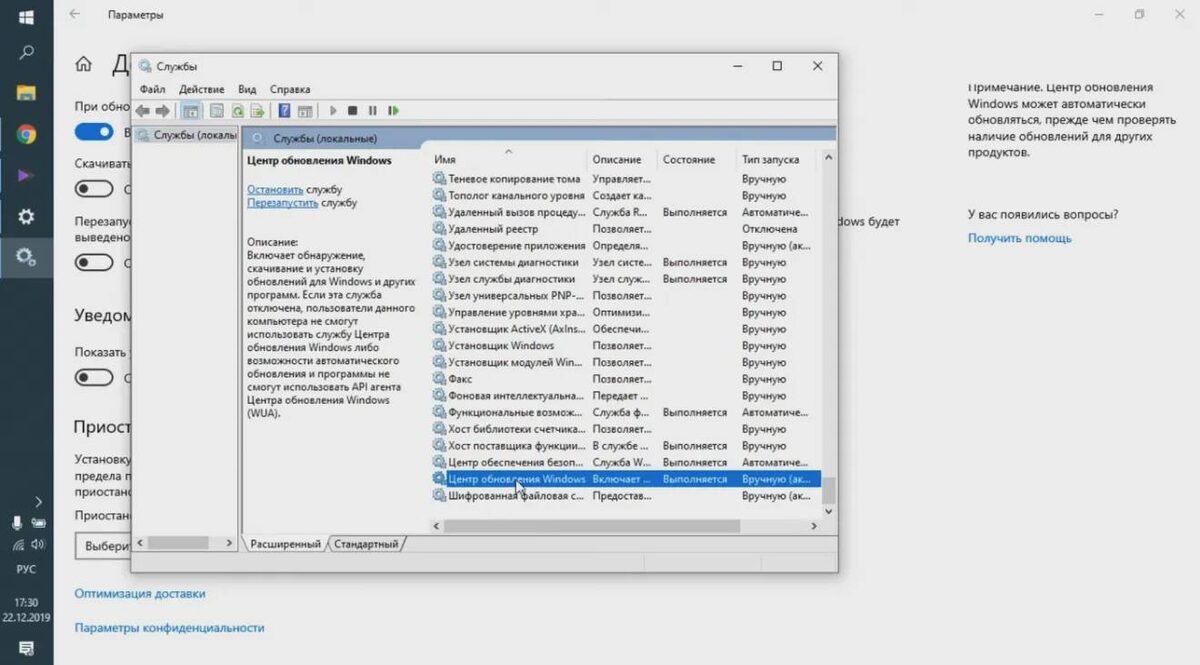Click the 'Остановить' service link
The width and height of the screenshot is (1200, 665).
point(275,188)
